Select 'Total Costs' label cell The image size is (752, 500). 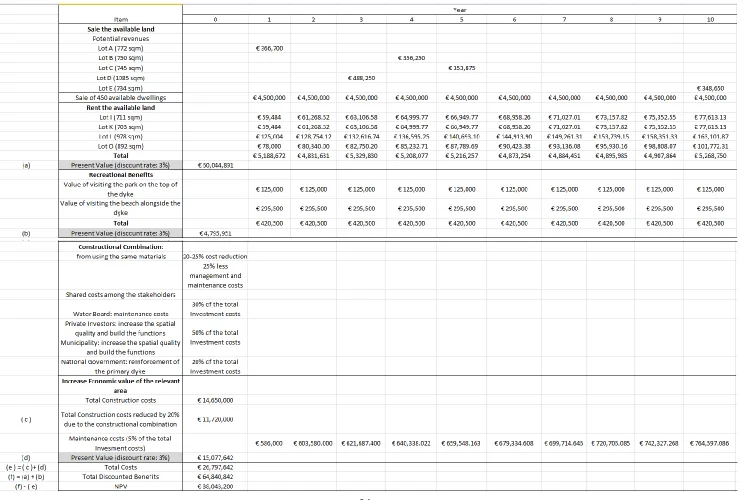click(120, 467)
